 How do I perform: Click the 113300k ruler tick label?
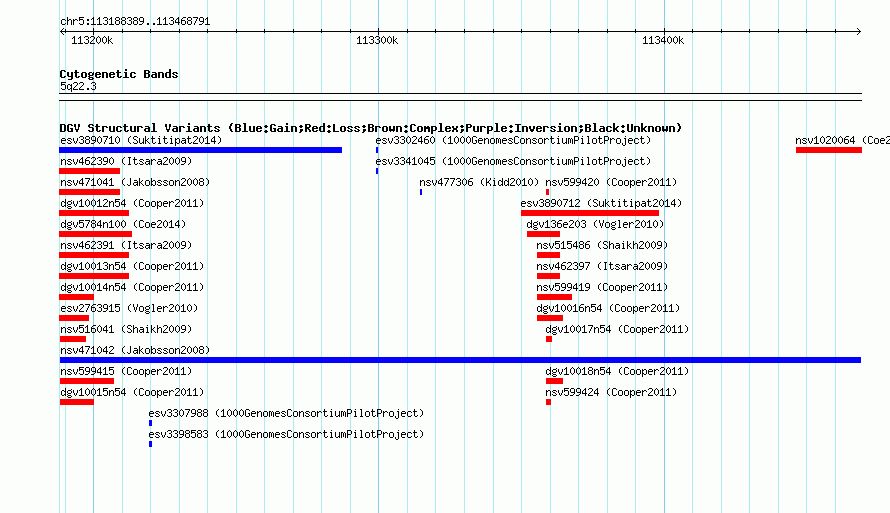coord(377,40)
